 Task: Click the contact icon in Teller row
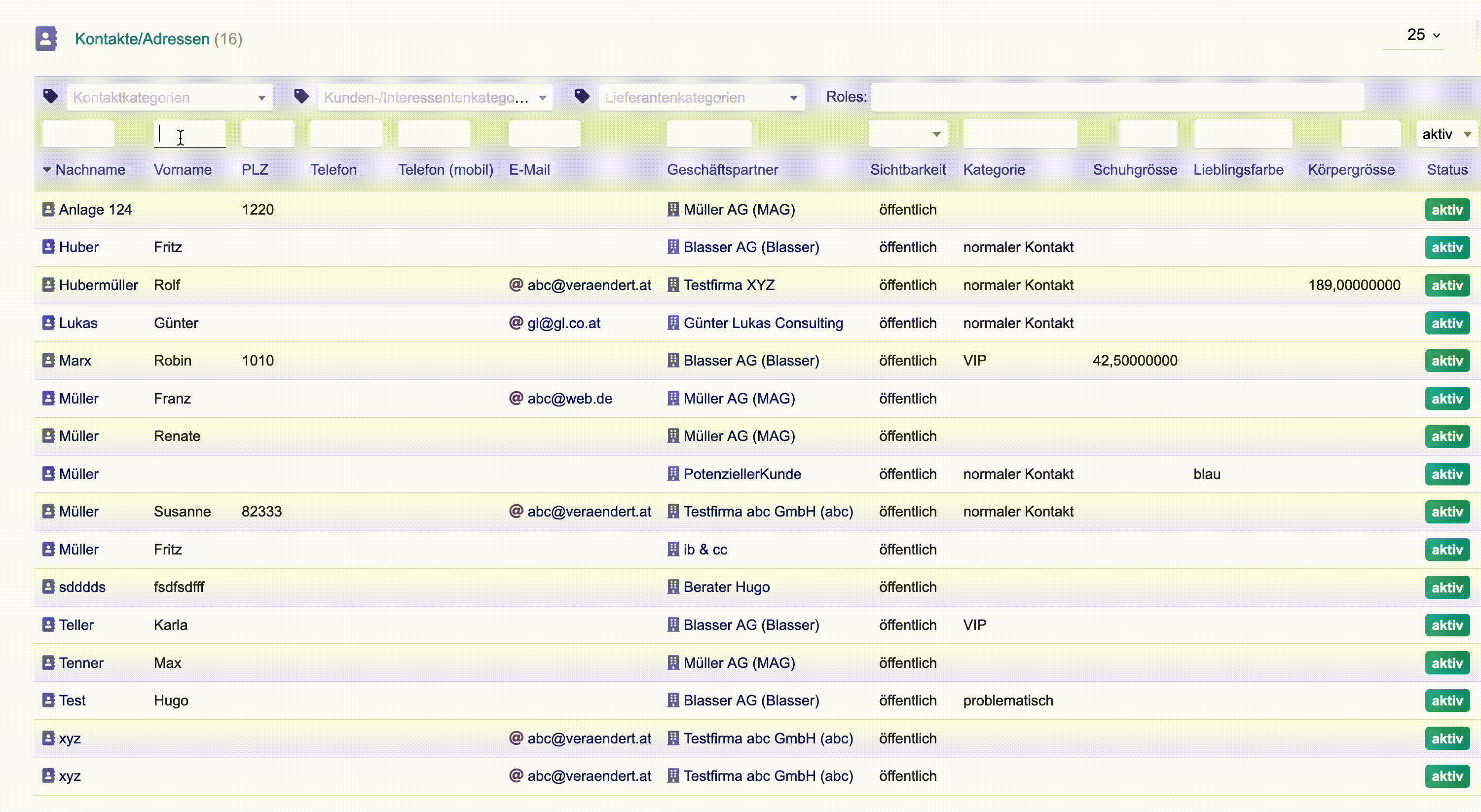tap(48, 625)
